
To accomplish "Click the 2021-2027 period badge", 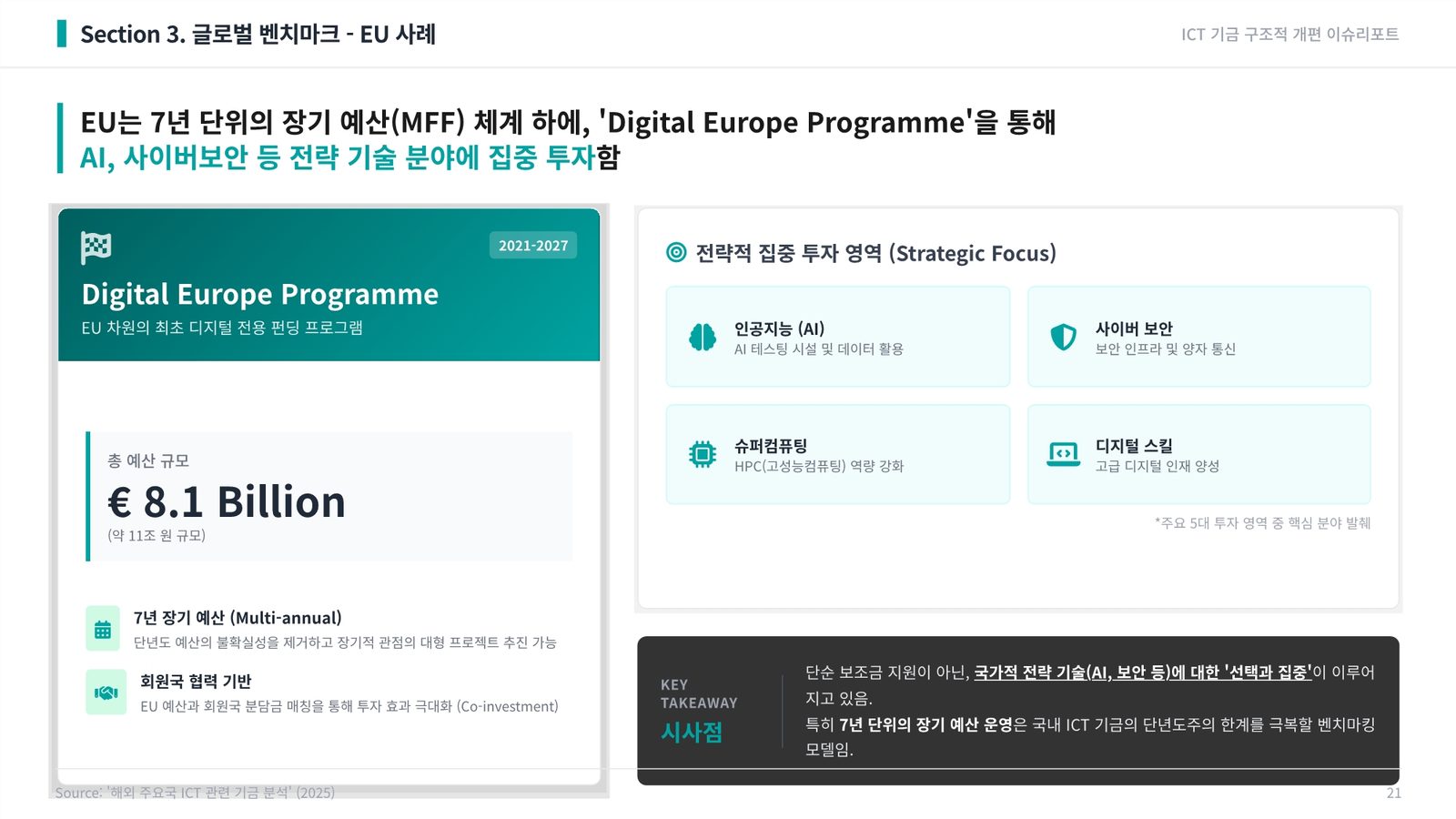I will pos(533,246).
